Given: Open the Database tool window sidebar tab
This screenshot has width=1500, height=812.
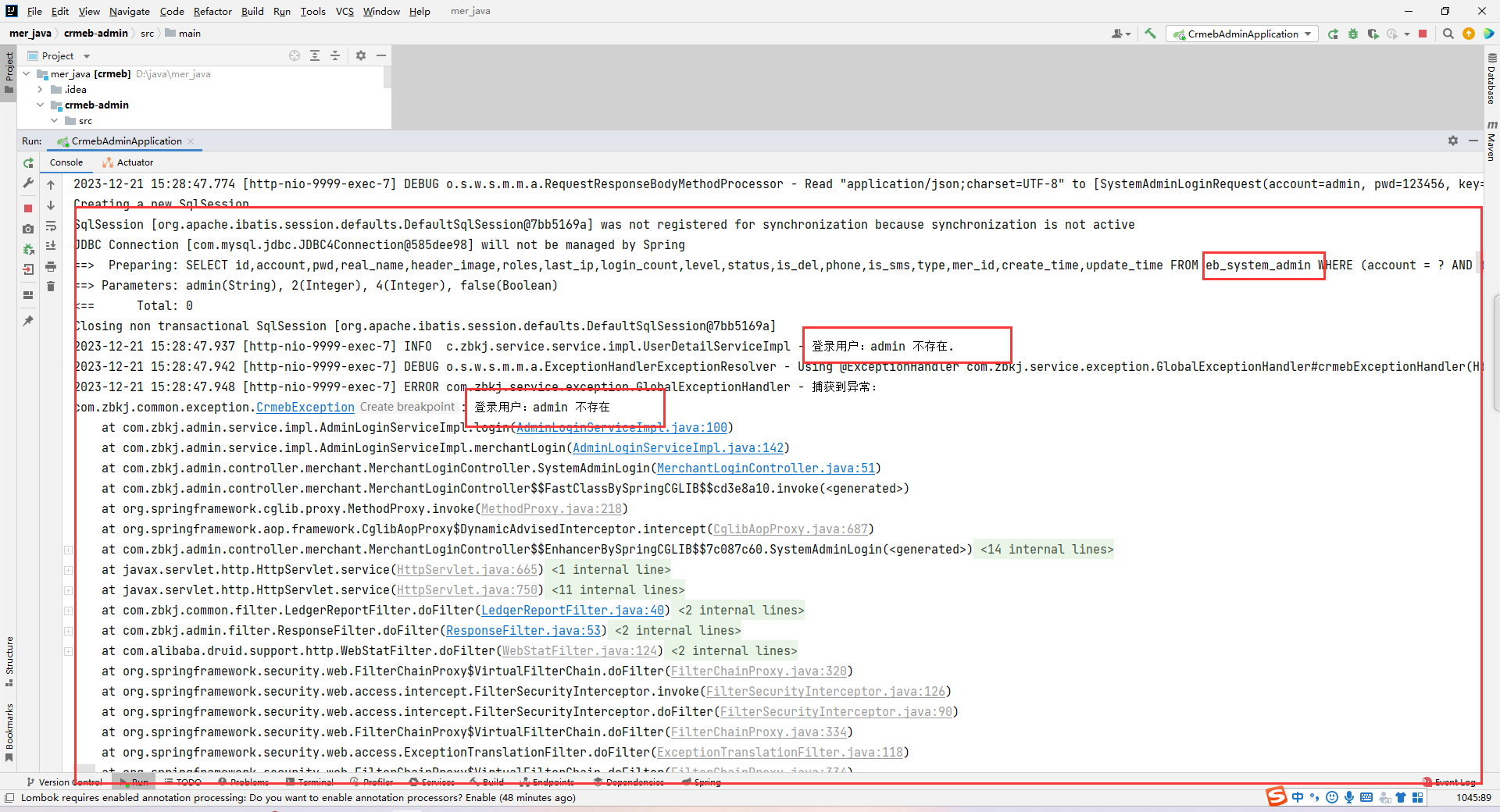Looking at the screenshot, I should (1491, 79).
